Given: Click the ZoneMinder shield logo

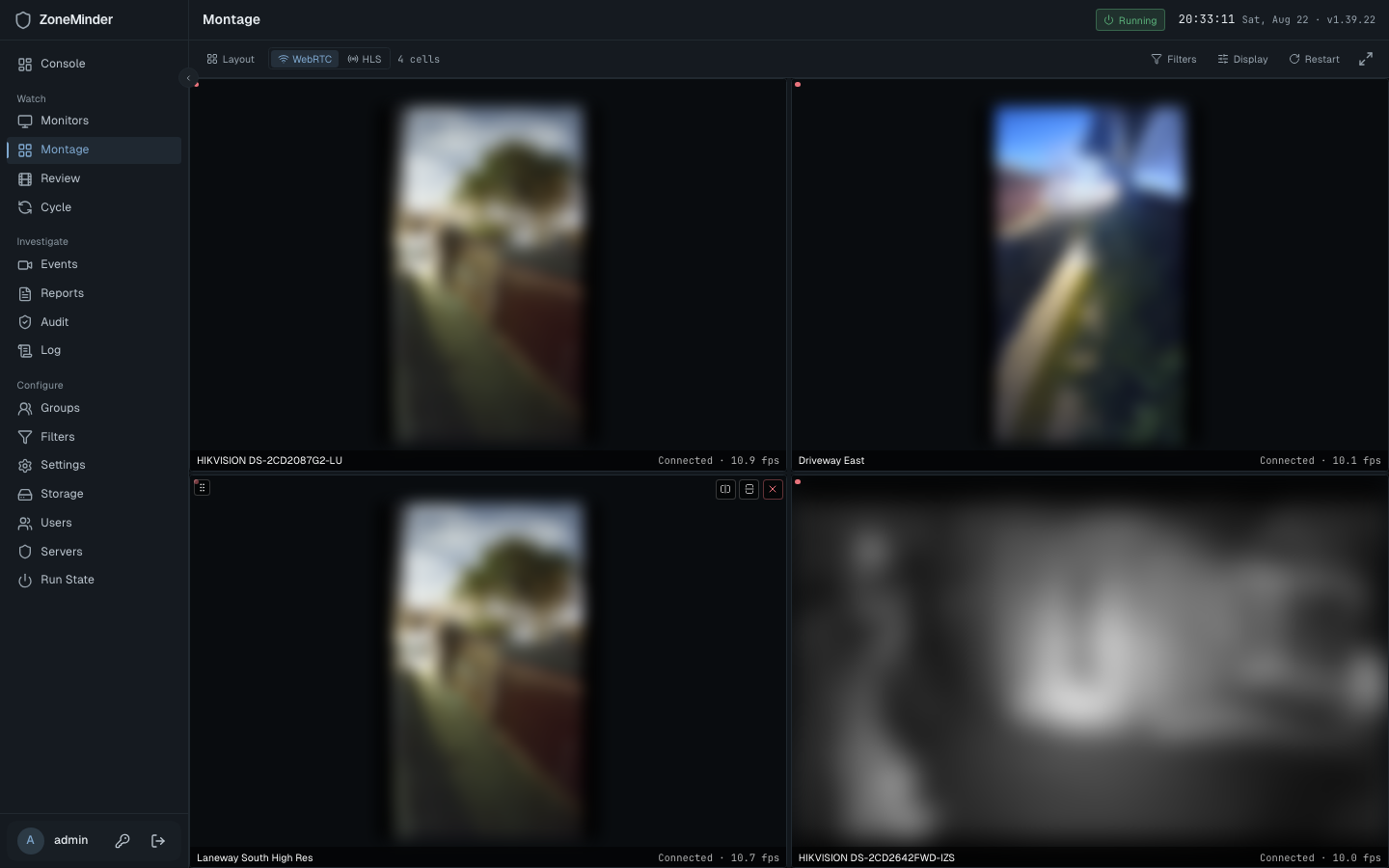Looking at the screenshot, I should pyautogui.click(x=23, y=19).
